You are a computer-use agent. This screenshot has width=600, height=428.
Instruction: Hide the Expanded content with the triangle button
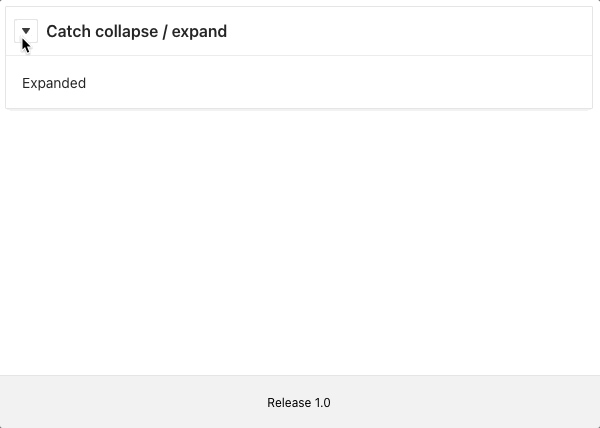[x=26, y=31]
